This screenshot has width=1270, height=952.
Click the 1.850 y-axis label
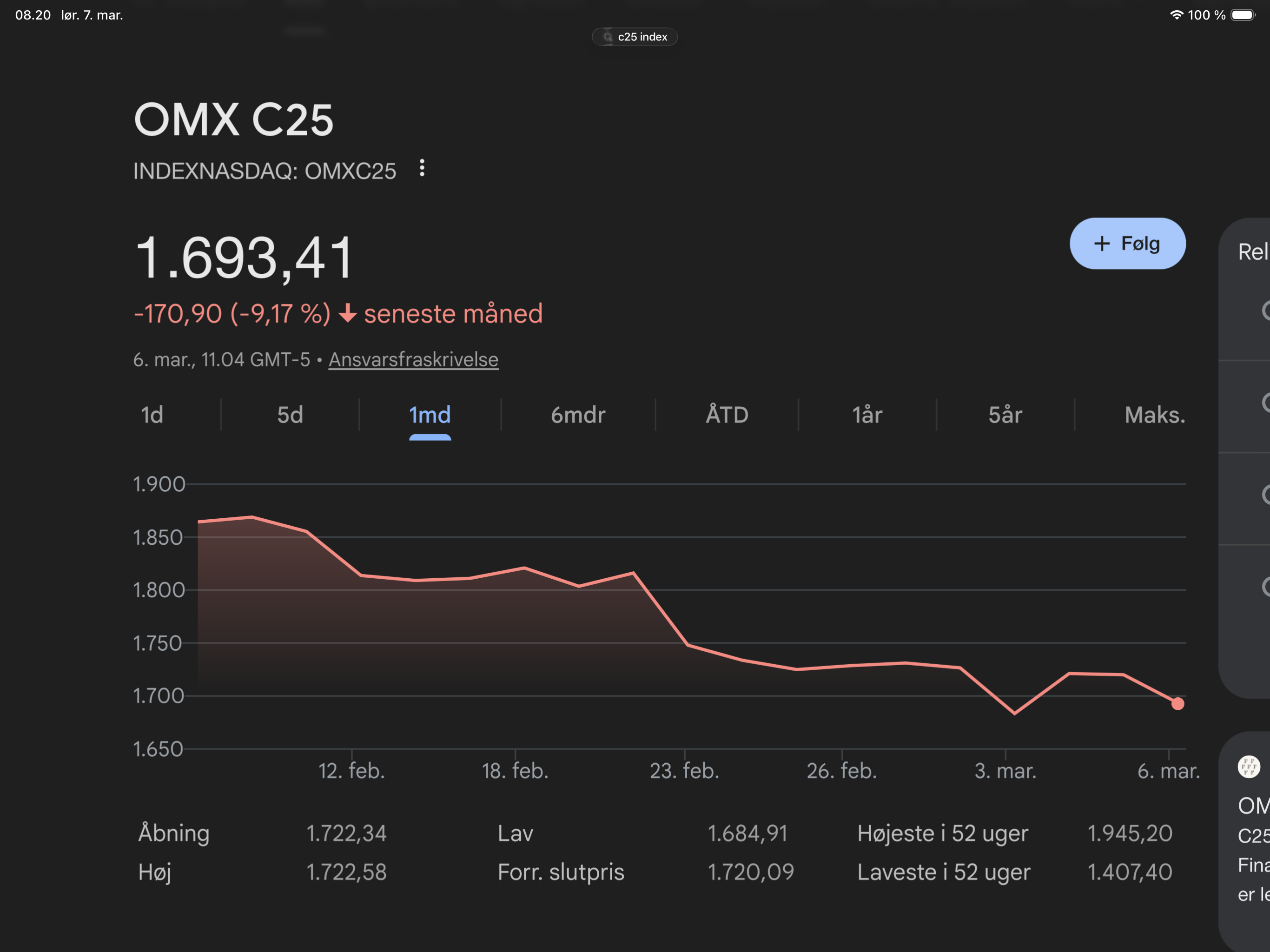coord(158,537)
